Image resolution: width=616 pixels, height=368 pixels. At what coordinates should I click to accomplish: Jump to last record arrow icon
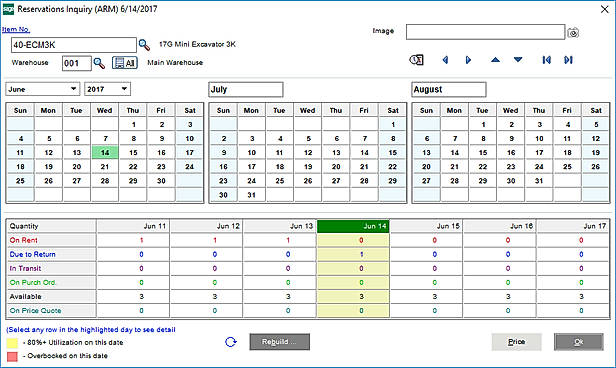tap(568, 60)
